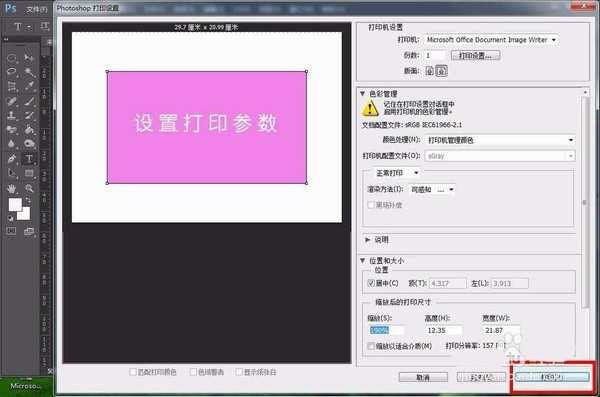Click the settings panel vertical scrollbar

click(584, 202)
